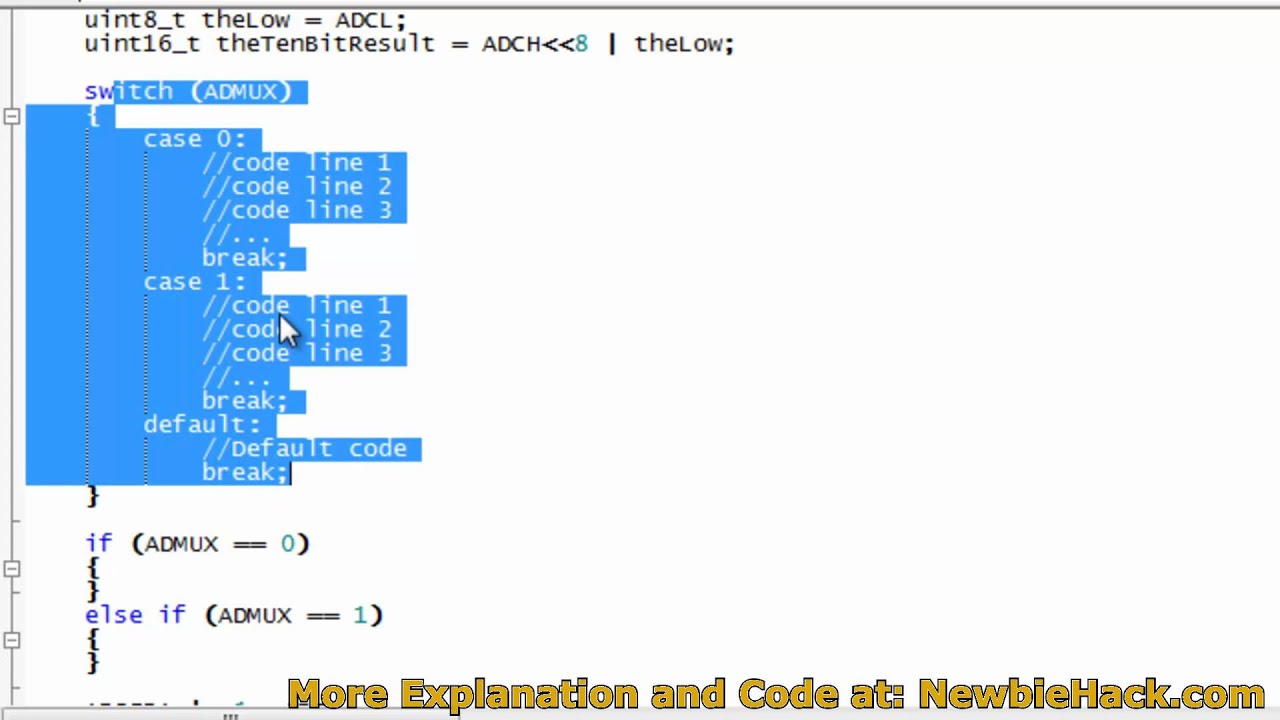Click the 'if (ADMUX == 0)' line
The height and width of the screenshot is (720, 1280).
pos(197,544)
